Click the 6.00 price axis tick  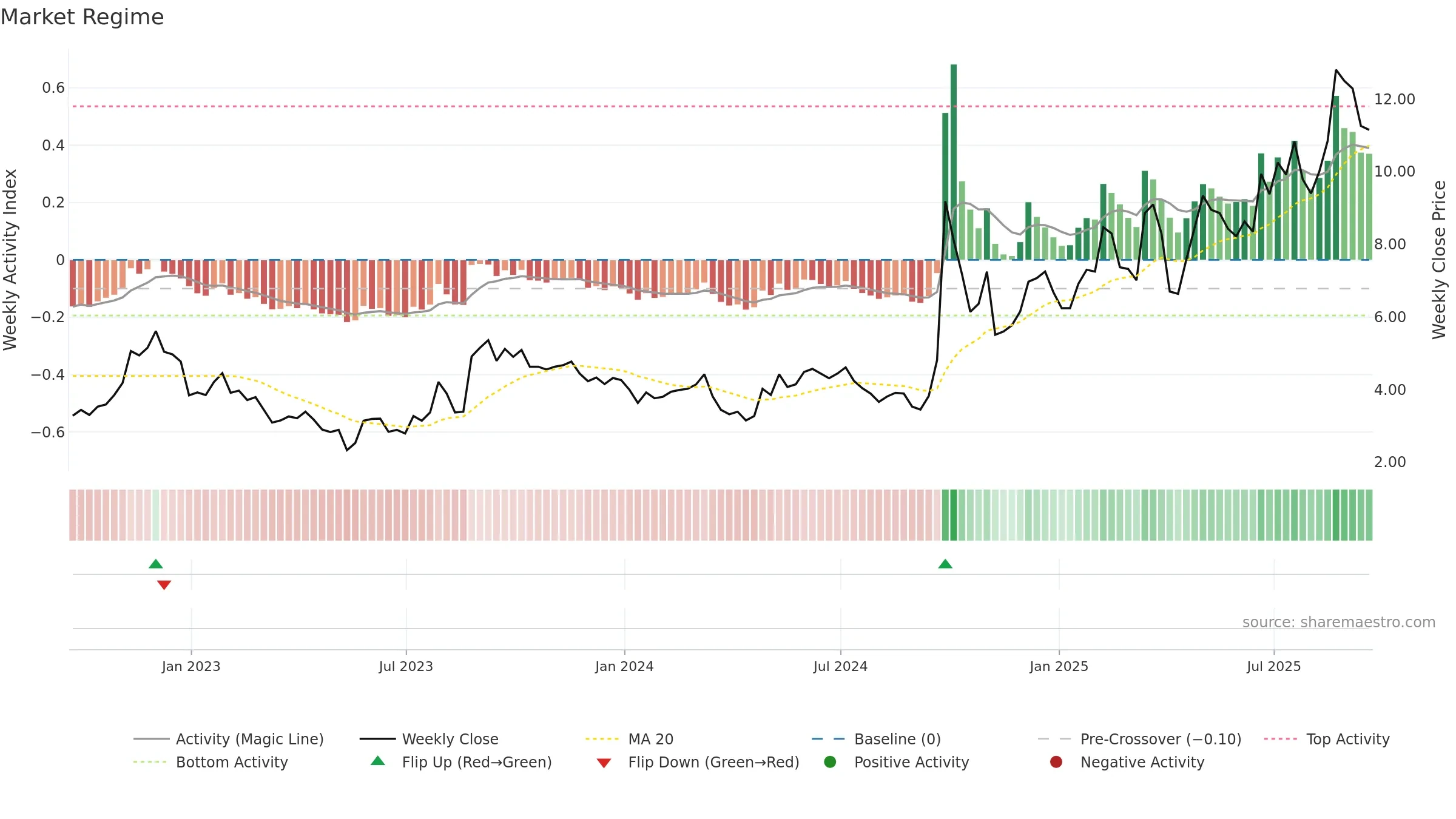point(1390,317)
